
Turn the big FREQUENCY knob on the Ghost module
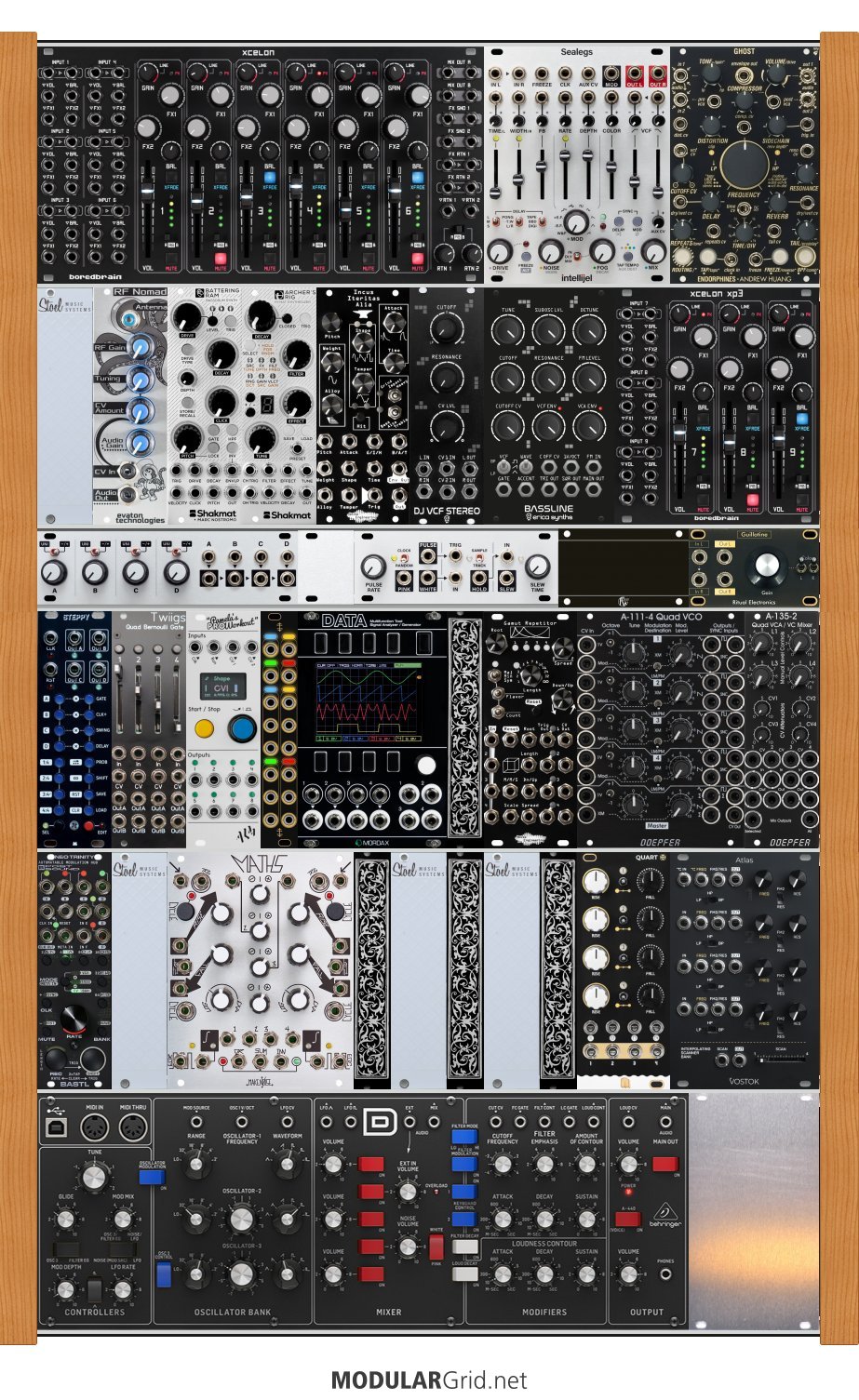[x=745, y=165]
